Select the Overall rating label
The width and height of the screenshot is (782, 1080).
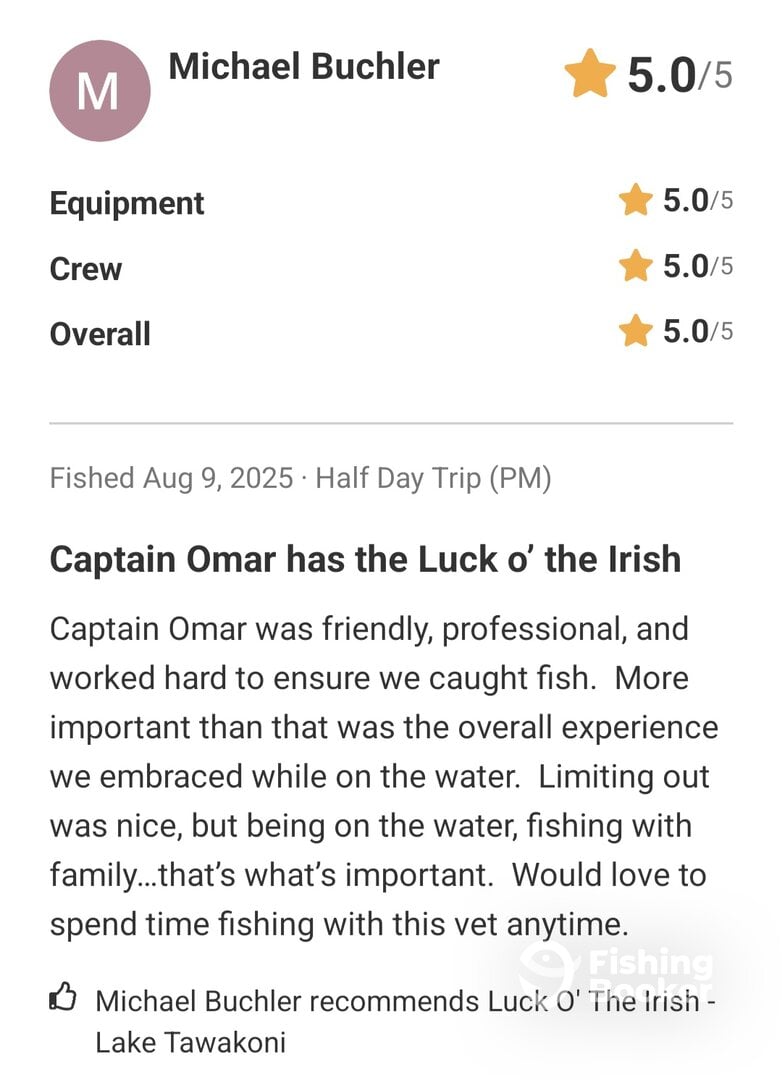tap(100, 334)
